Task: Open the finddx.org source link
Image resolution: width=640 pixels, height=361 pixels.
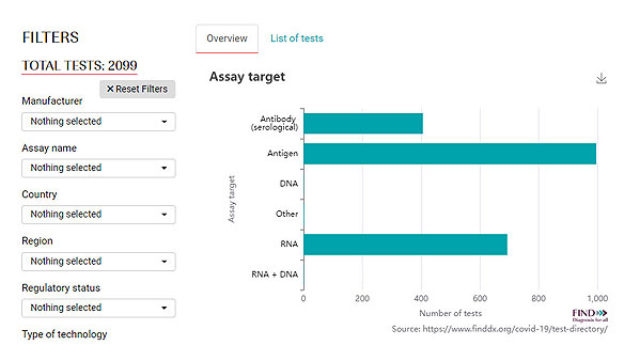Action: pyautogui.click(x=515, y=329)
